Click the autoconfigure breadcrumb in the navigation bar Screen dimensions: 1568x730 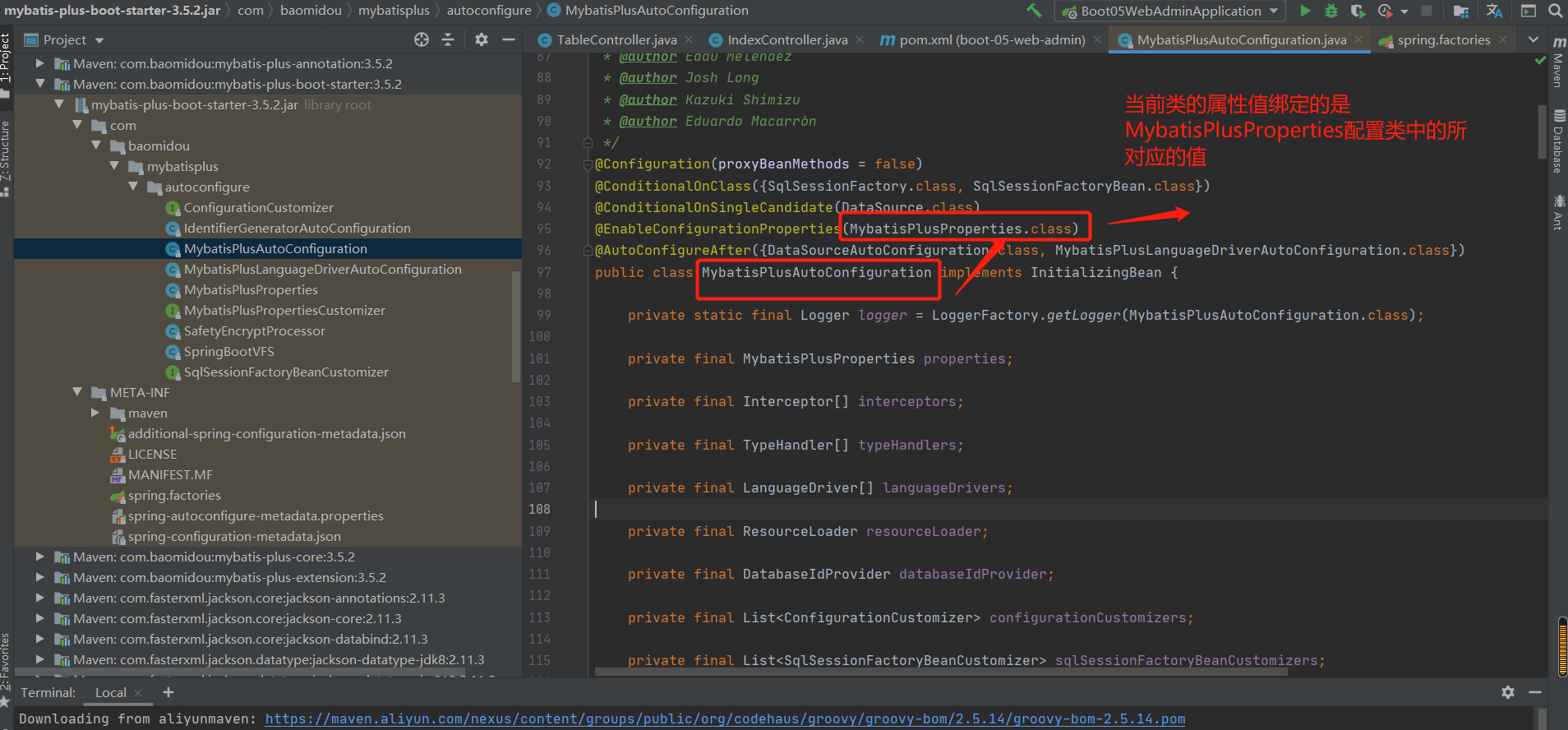pos(489,11)
